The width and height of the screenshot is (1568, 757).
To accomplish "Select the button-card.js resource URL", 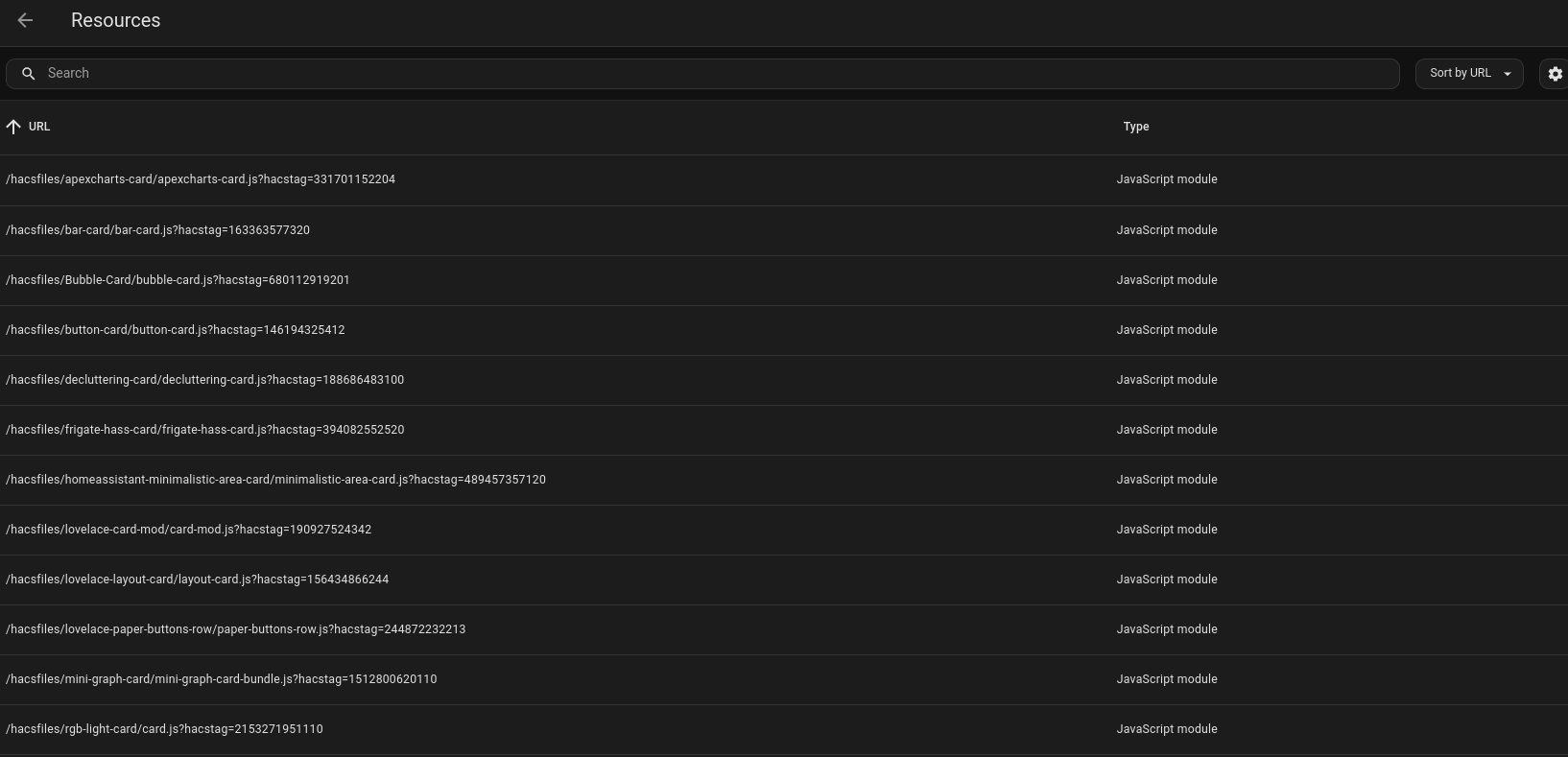I will tap(176, 330).
